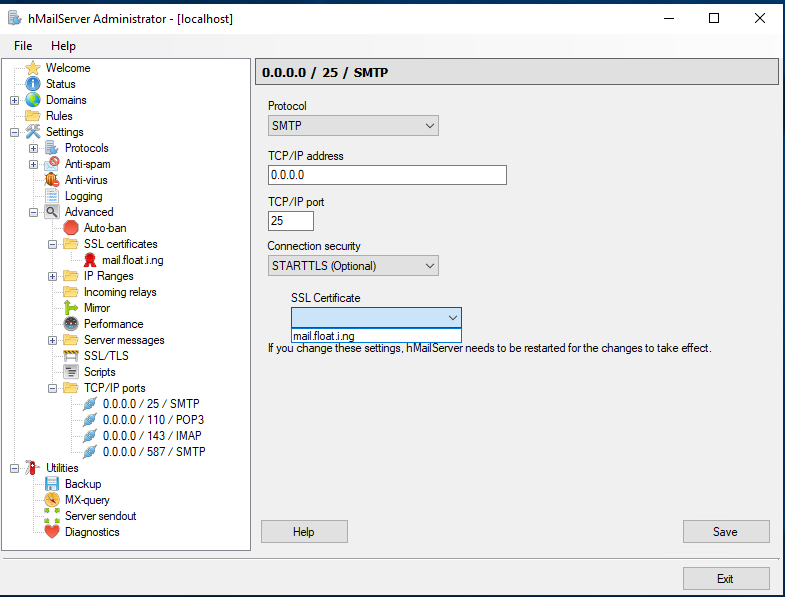Click the Domains globe icon

(33, 100)
